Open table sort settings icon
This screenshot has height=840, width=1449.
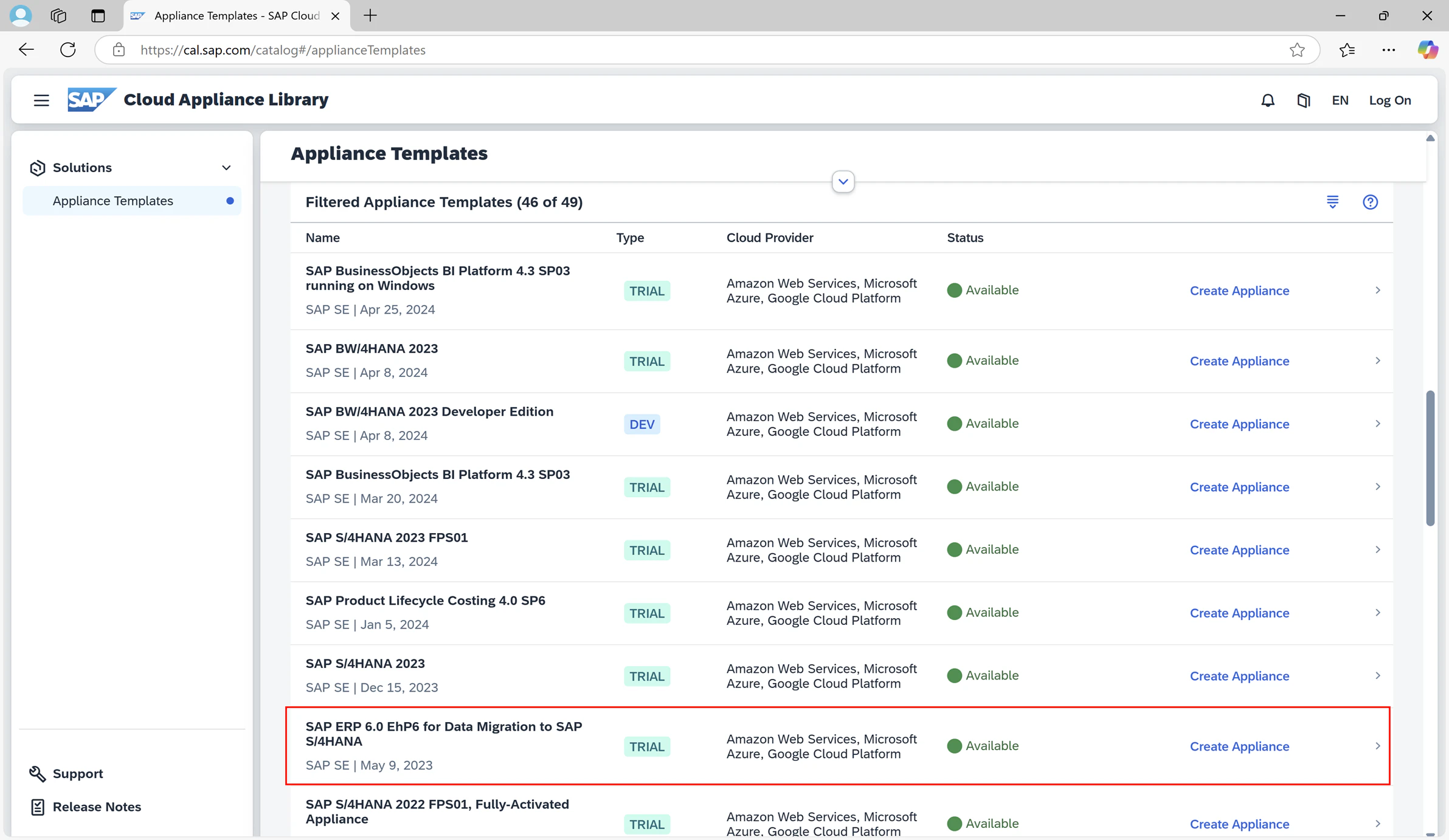point(1332,202)
